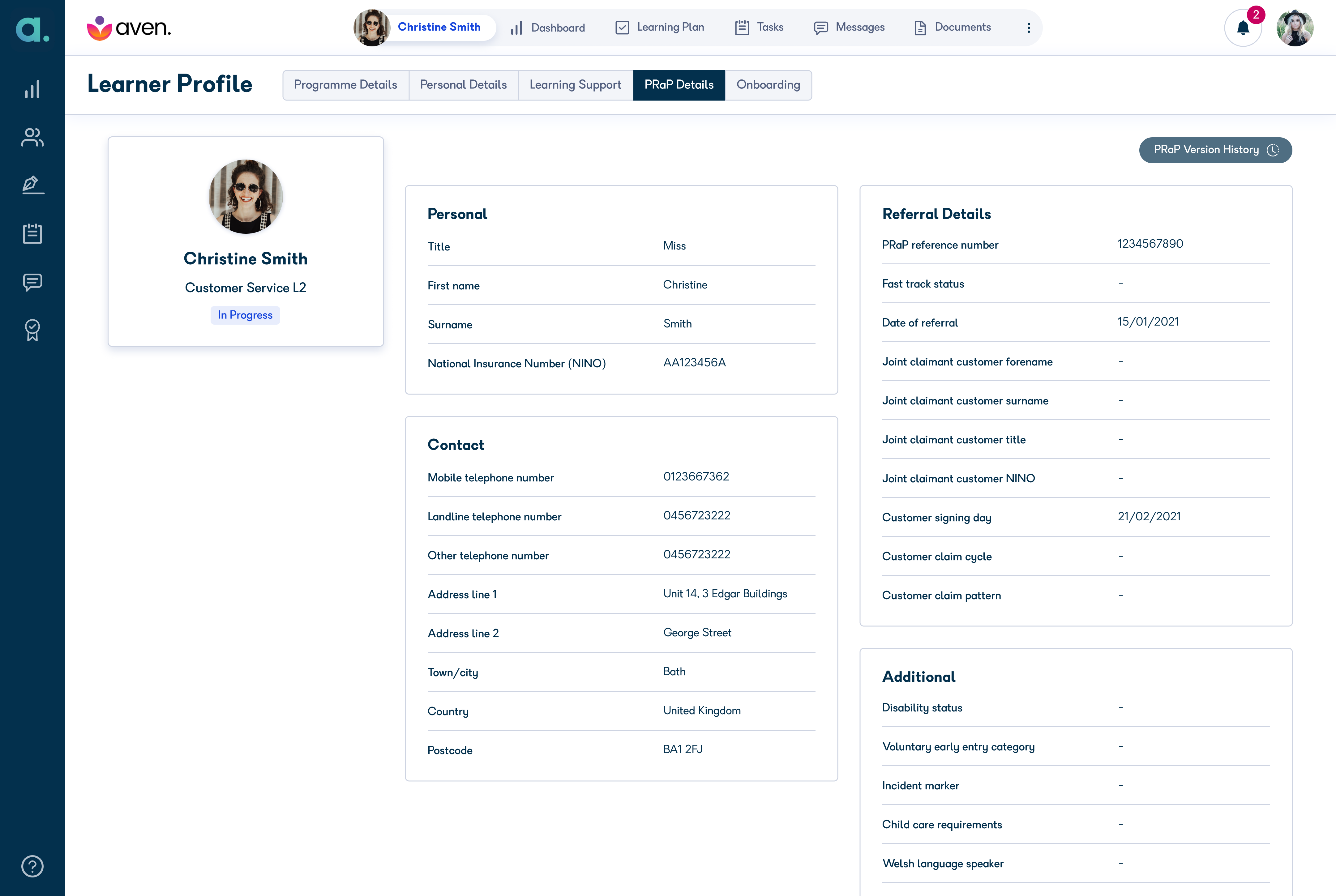1336x896 pixels.
Task: Open the messages chat sidebar icon
Action: [32, 282]
